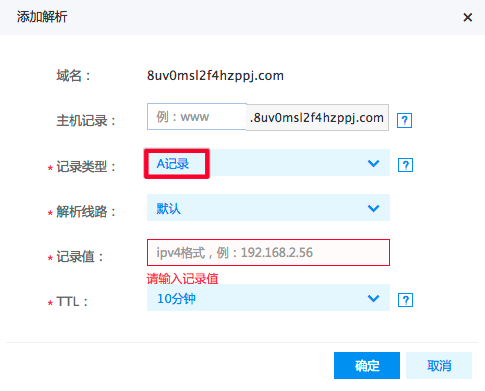
Task: Open help icon next to TTL
Action: pos(405,300)
